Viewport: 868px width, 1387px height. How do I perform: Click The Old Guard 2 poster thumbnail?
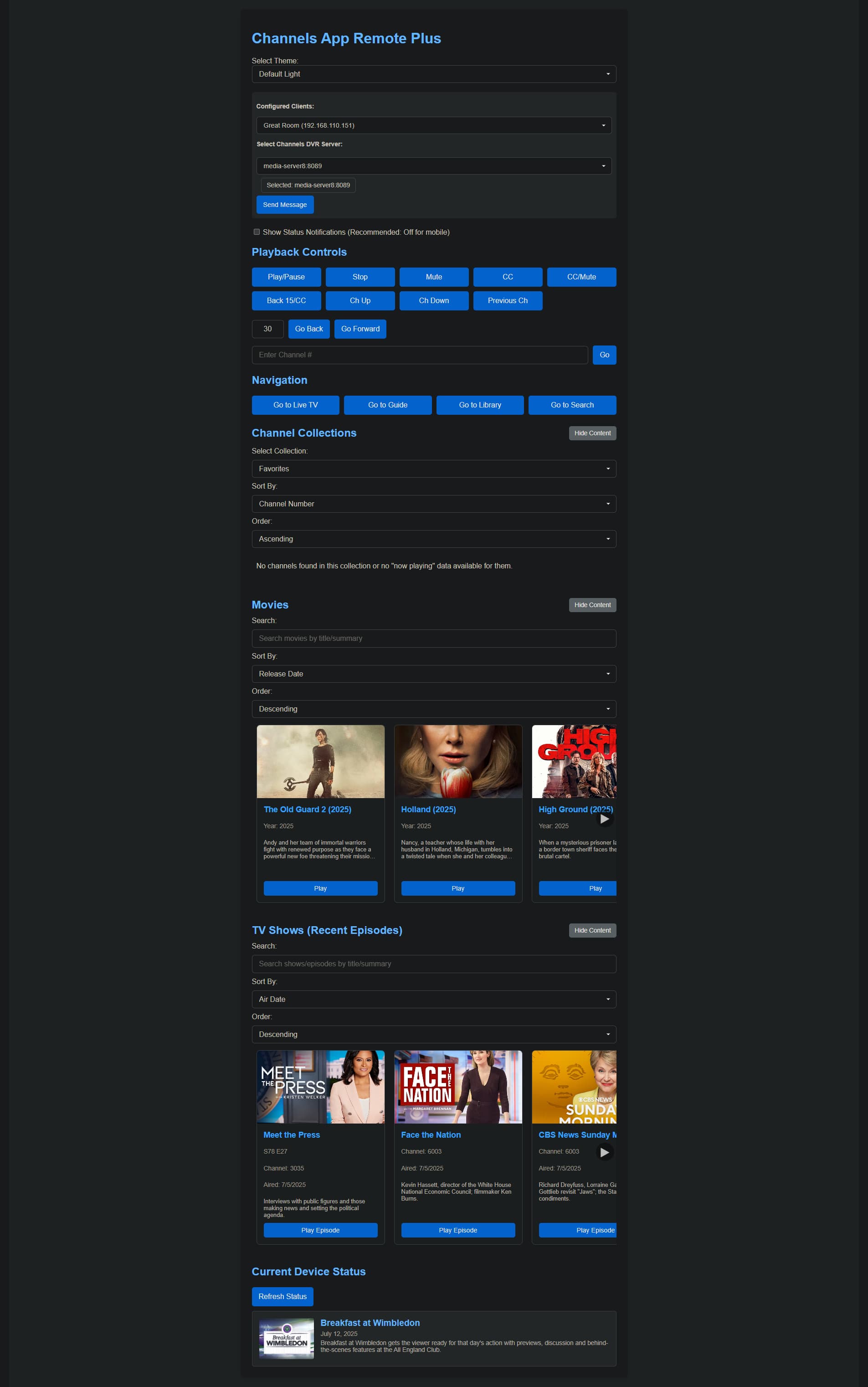pos(320,761)
